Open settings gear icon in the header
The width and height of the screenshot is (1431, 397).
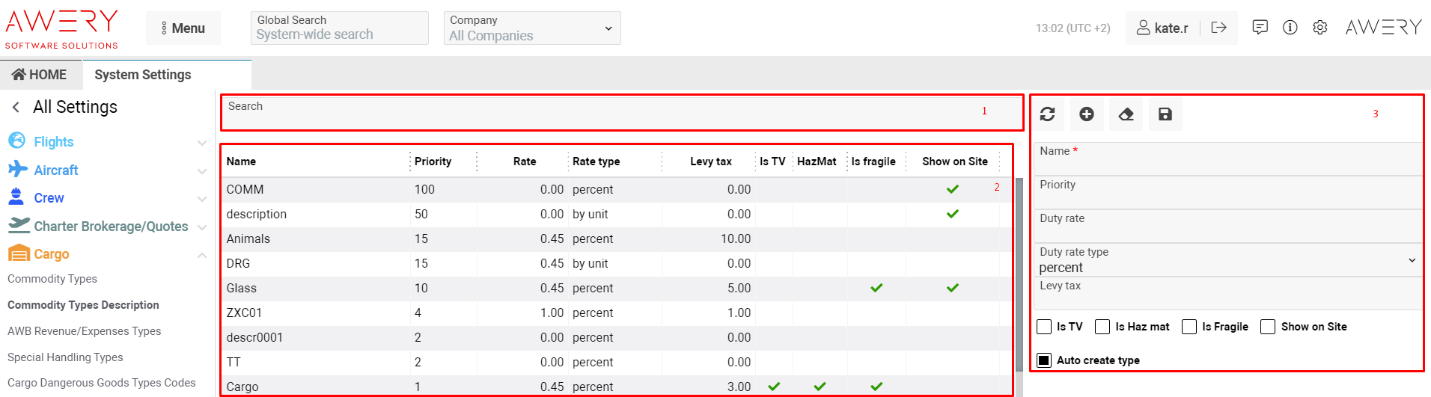coord(1320,28)
